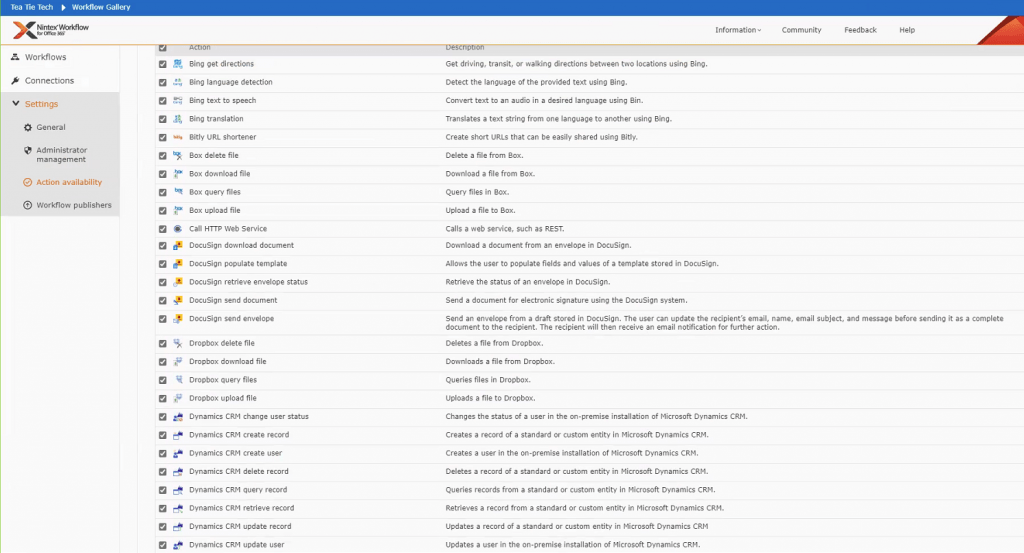1024x553 pixels.
Task: Click the DocuSign populate template icon
Action: 178,264
